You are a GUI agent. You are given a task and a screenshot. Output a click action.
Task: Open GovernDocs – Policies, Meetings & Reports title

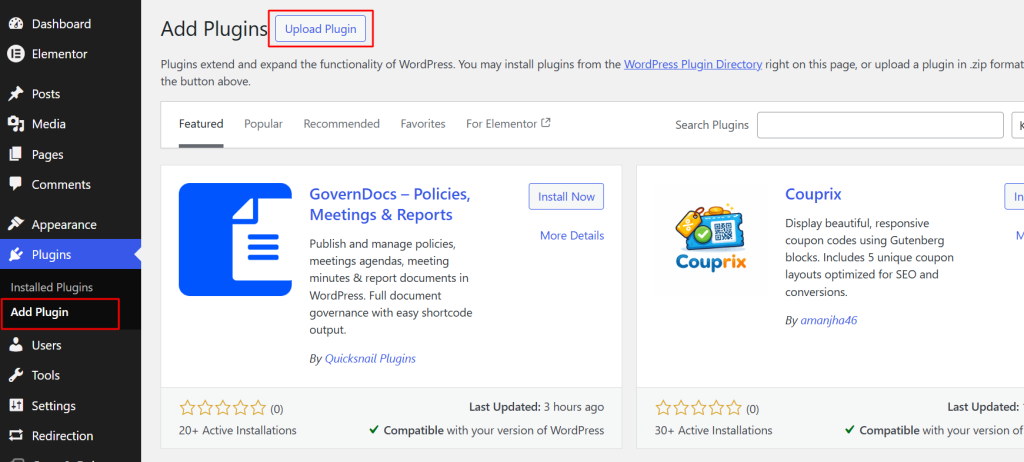390,205
